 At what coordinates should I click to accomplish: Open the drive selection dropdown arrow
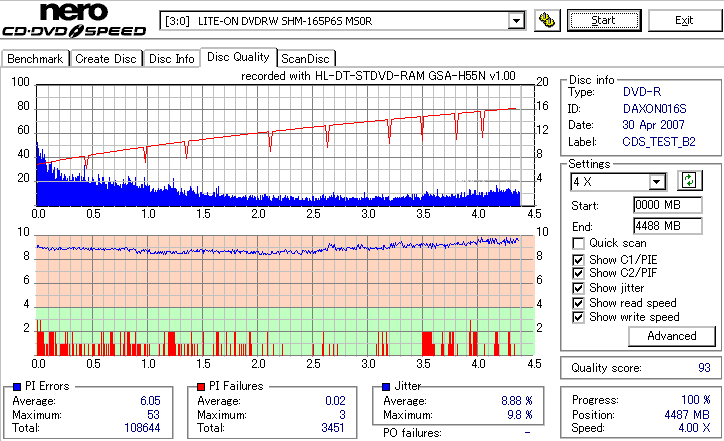point(516,21)
